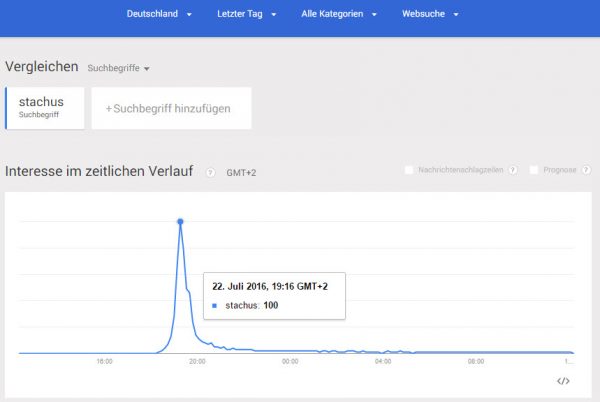The height and width of the screenshot is (402, 600).
Task: Toggle the Prognose checkbox
Action: click(534, 170)
